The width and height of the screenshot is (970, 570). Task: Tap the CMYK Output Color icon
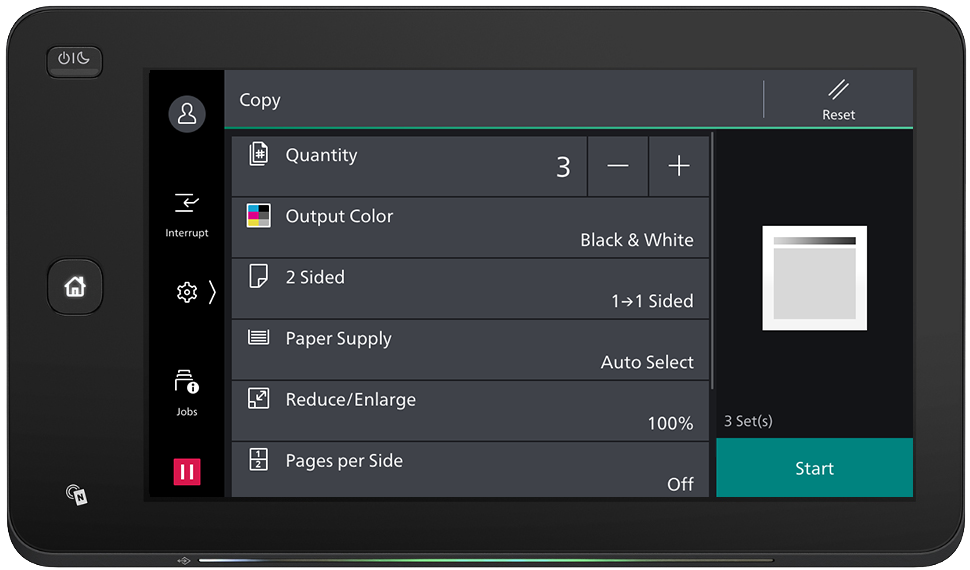coord(259,215)
